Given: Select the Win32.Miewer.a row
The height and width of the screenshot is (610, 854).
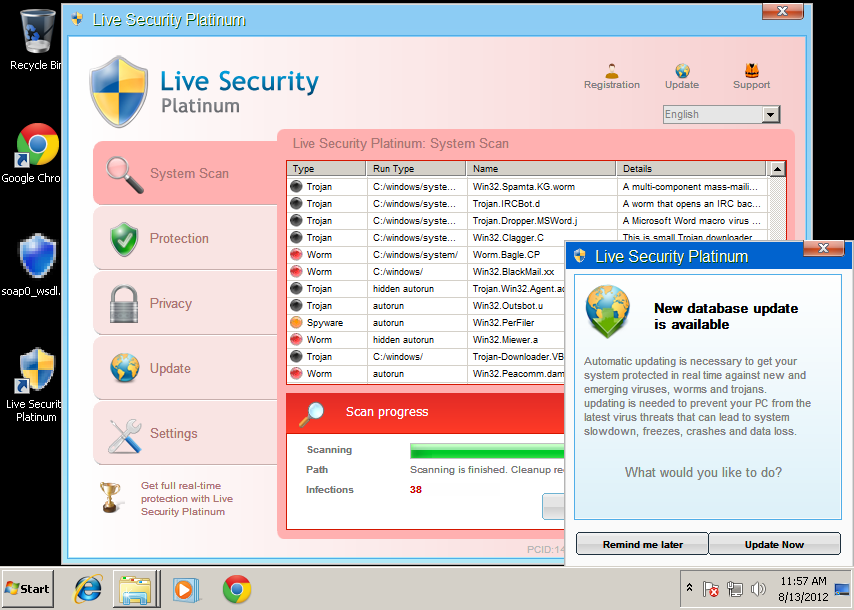Looking at the screenshot, I should 426,340.
